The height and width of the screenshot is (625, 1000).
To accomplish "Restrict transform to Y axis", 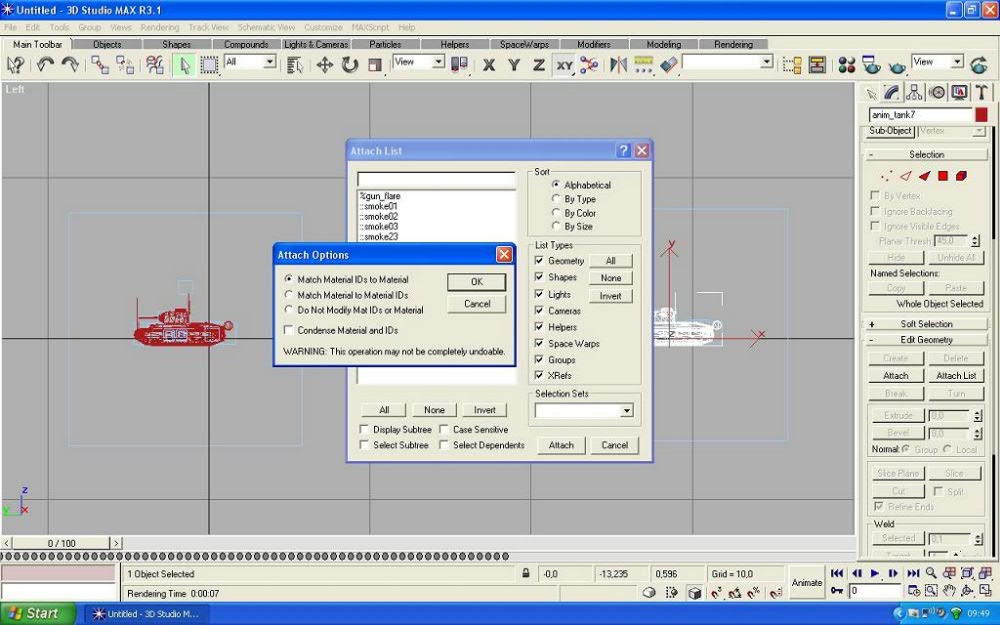I will coord(514,64).
